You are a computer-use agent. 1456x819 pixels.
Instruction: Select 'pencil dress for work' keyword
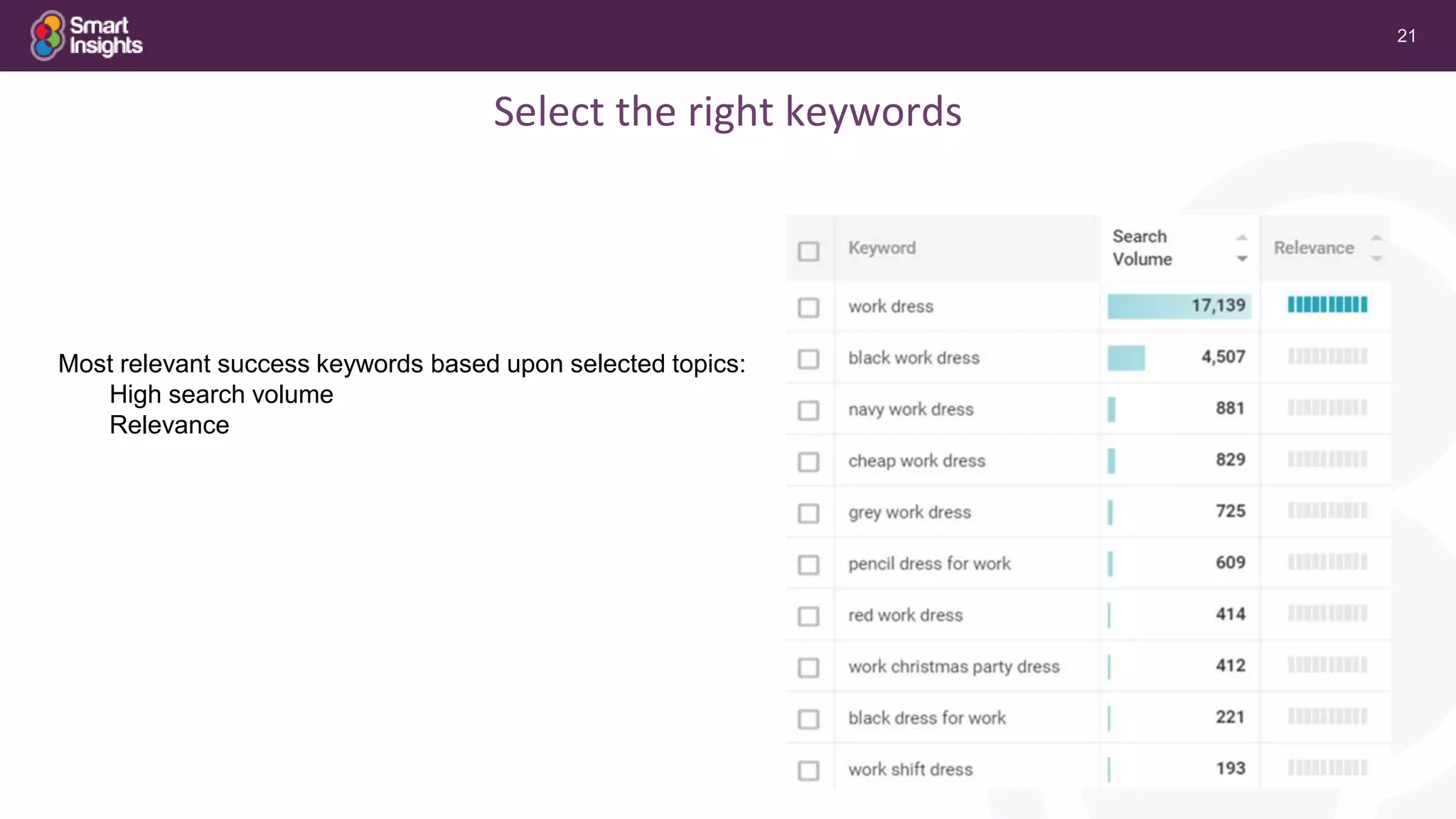(929, 564)
